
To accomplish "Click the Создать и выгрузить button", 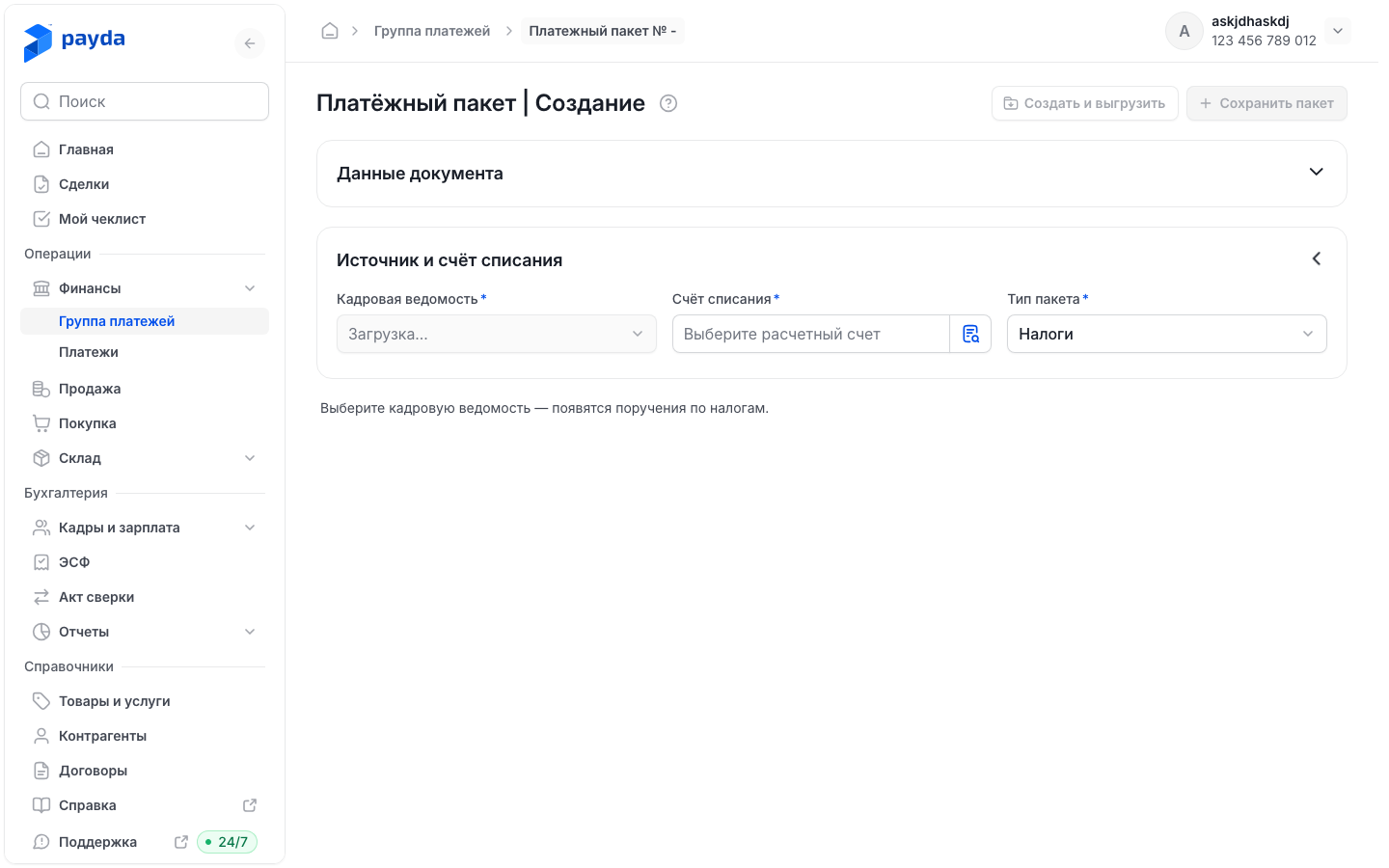I will pyautogui.click(x=1084, y=103).
